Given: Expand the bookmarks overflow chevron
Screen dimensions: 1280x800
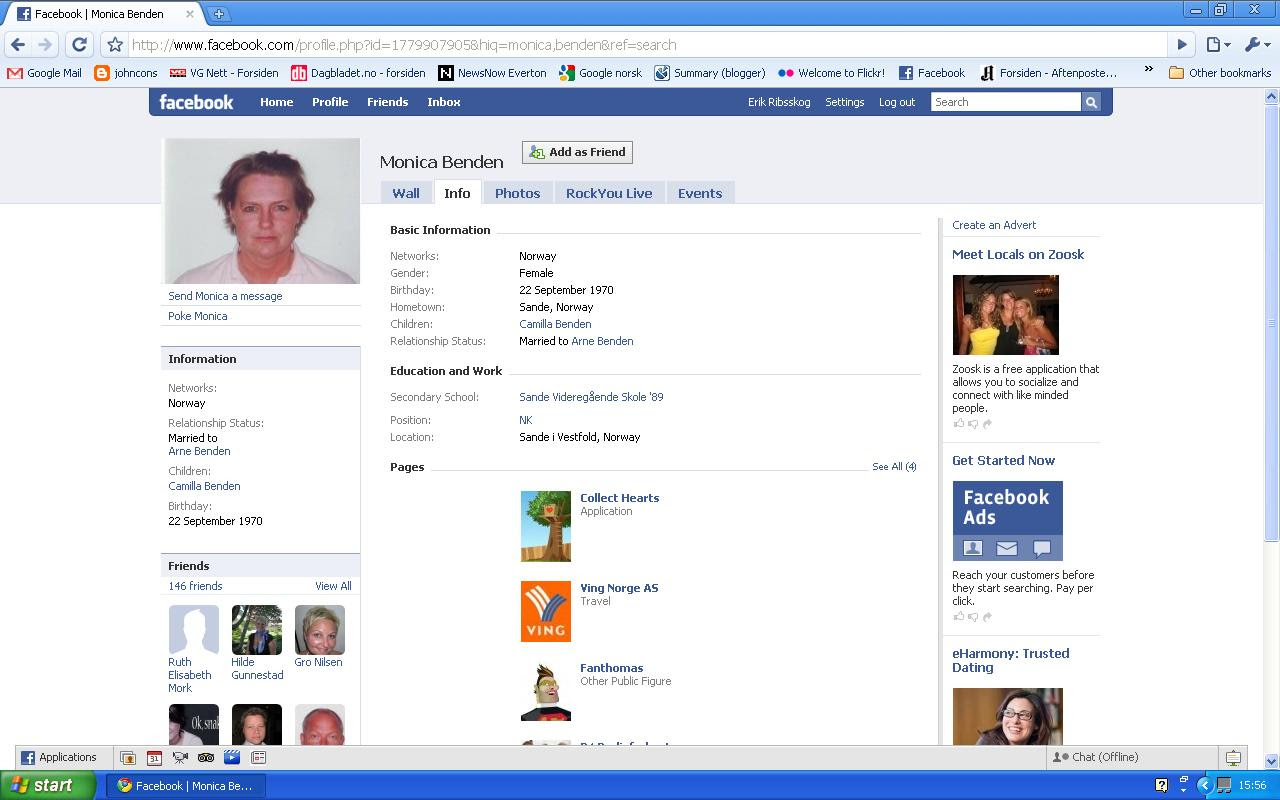Looking at the screenshot, I should click(1148, 70).
